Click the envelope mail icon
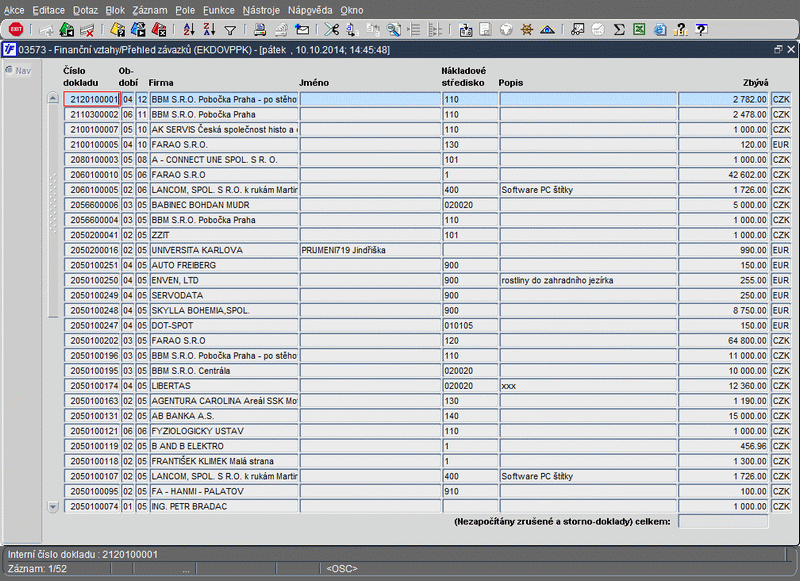The height and width of the screenshot is (581, 800). pyautogui.click(x=302, y=30)
